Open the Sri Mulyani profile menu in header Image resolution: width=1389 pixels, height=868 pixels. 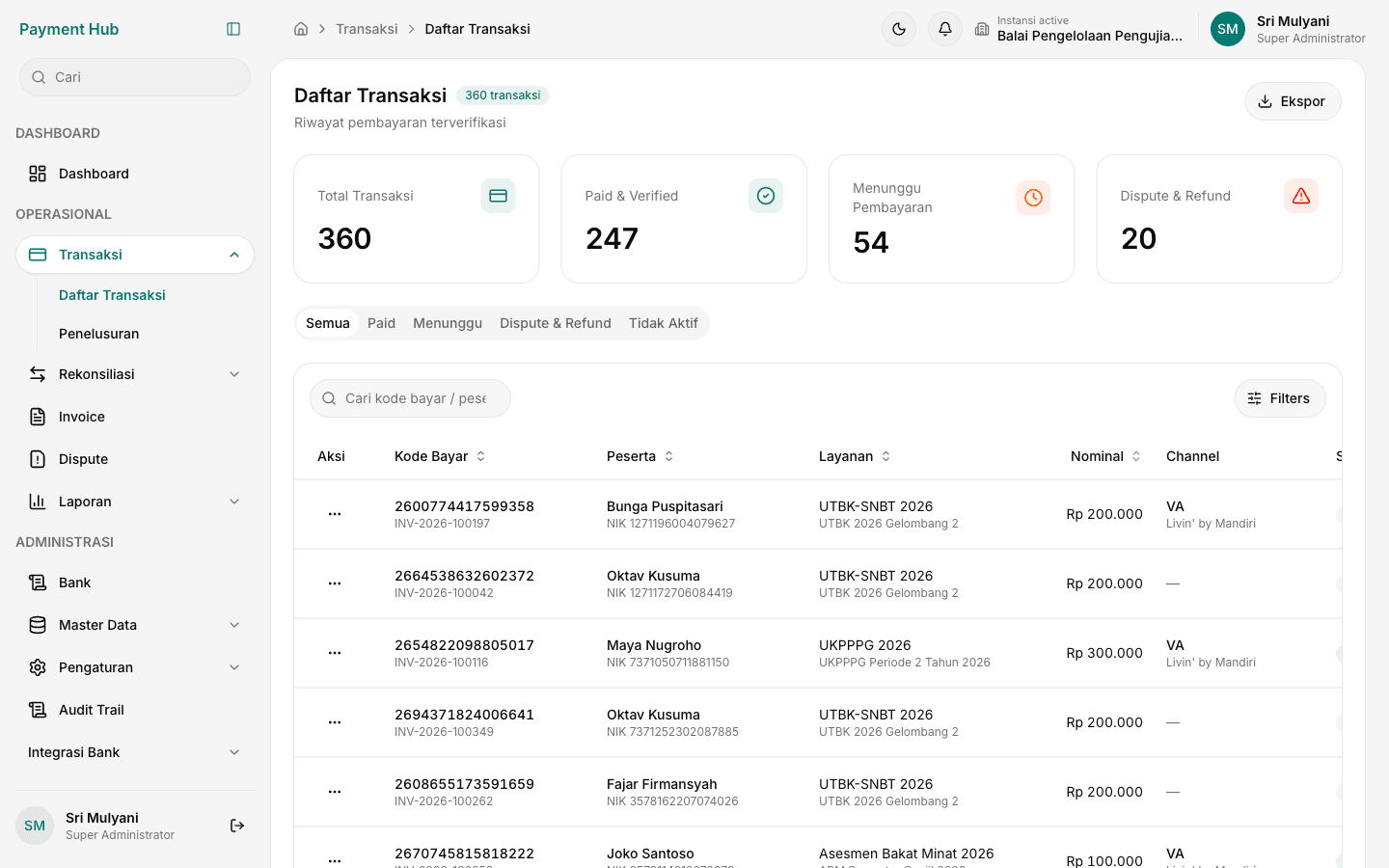pos(1289,29)
